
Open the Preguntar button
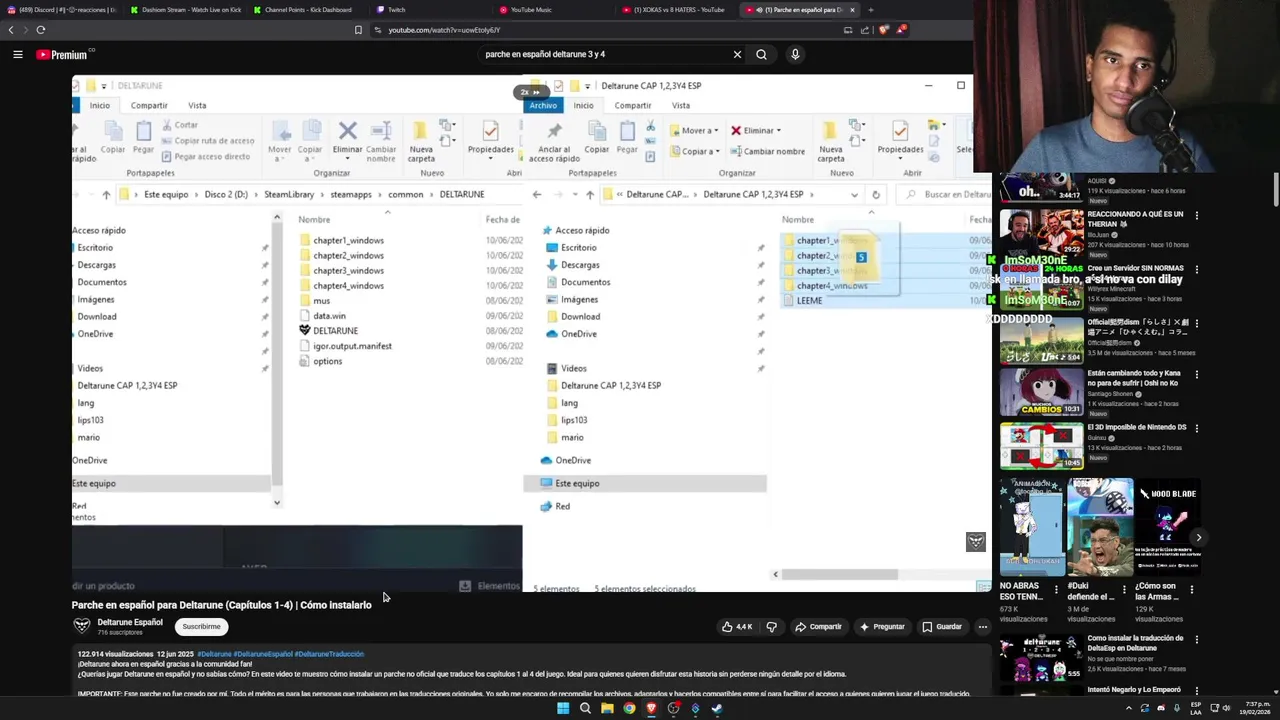[881, 627]
